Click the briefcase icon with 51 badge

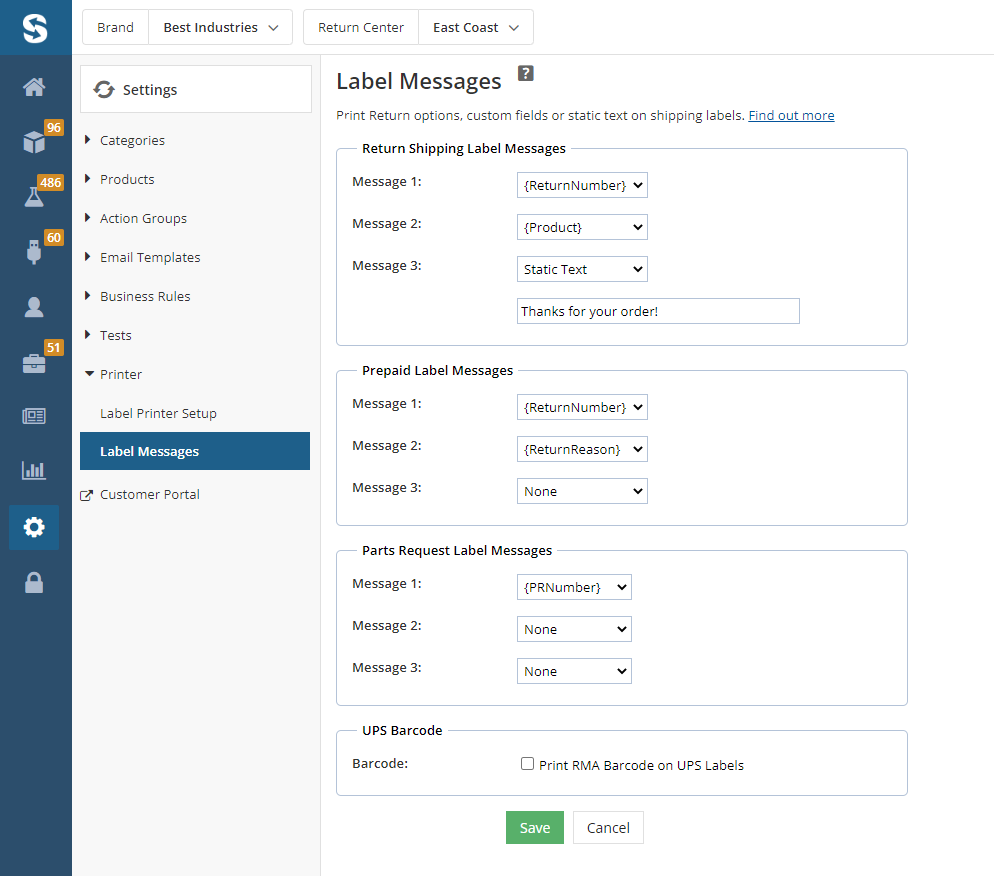[34, 362]
